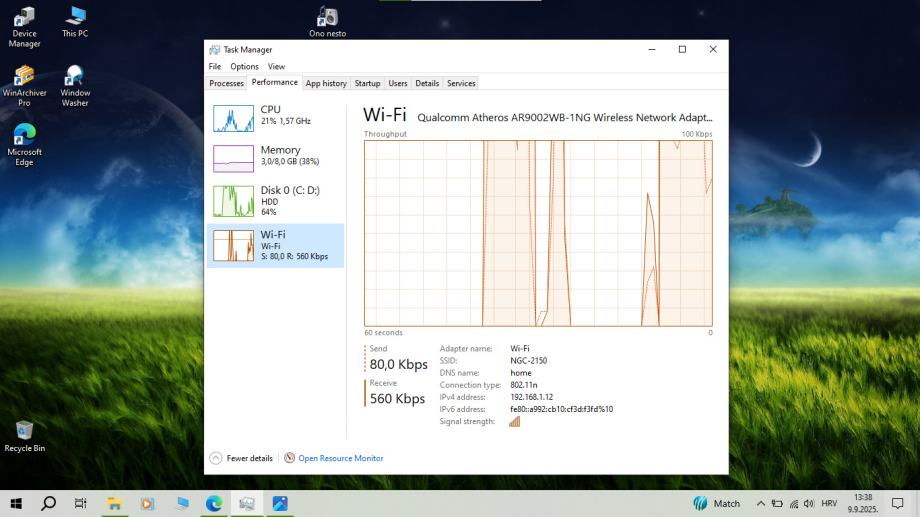
Task: Collapse view with Fewer details chevron
Action: pos(216,458)
